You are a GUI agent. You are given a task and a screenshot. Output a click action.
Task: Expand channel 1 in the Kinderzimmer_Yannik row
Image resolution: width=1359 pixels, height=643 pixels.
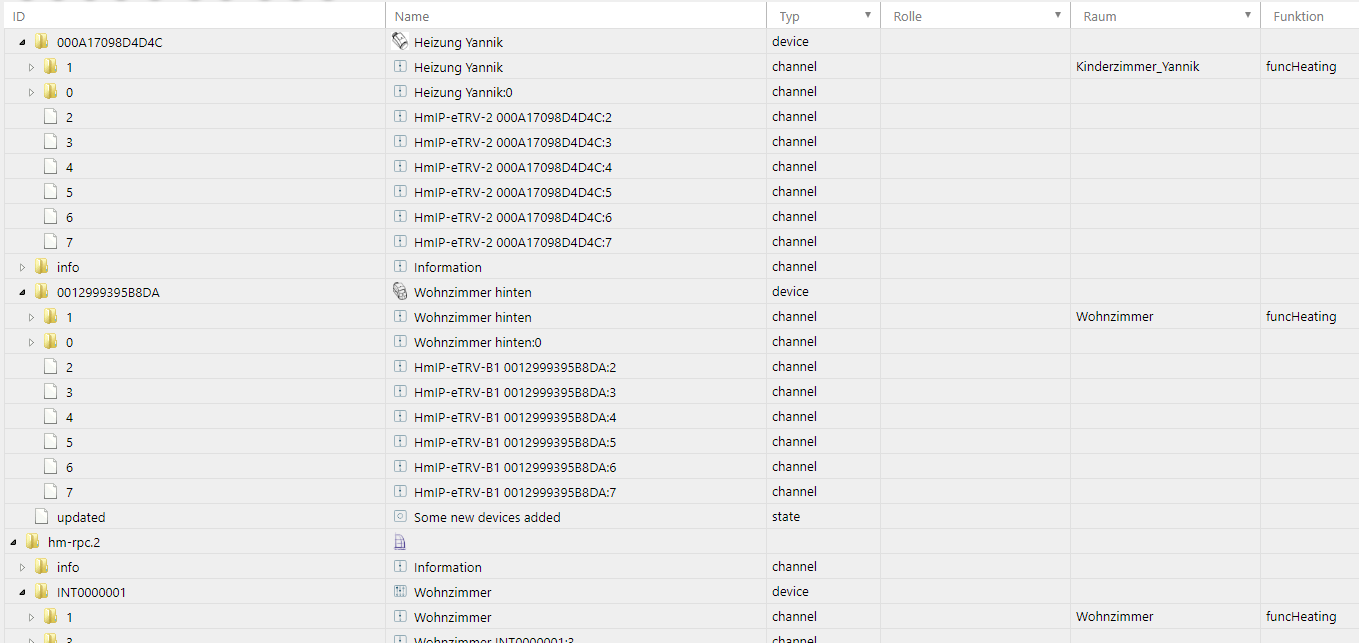[x=31, y=67]
